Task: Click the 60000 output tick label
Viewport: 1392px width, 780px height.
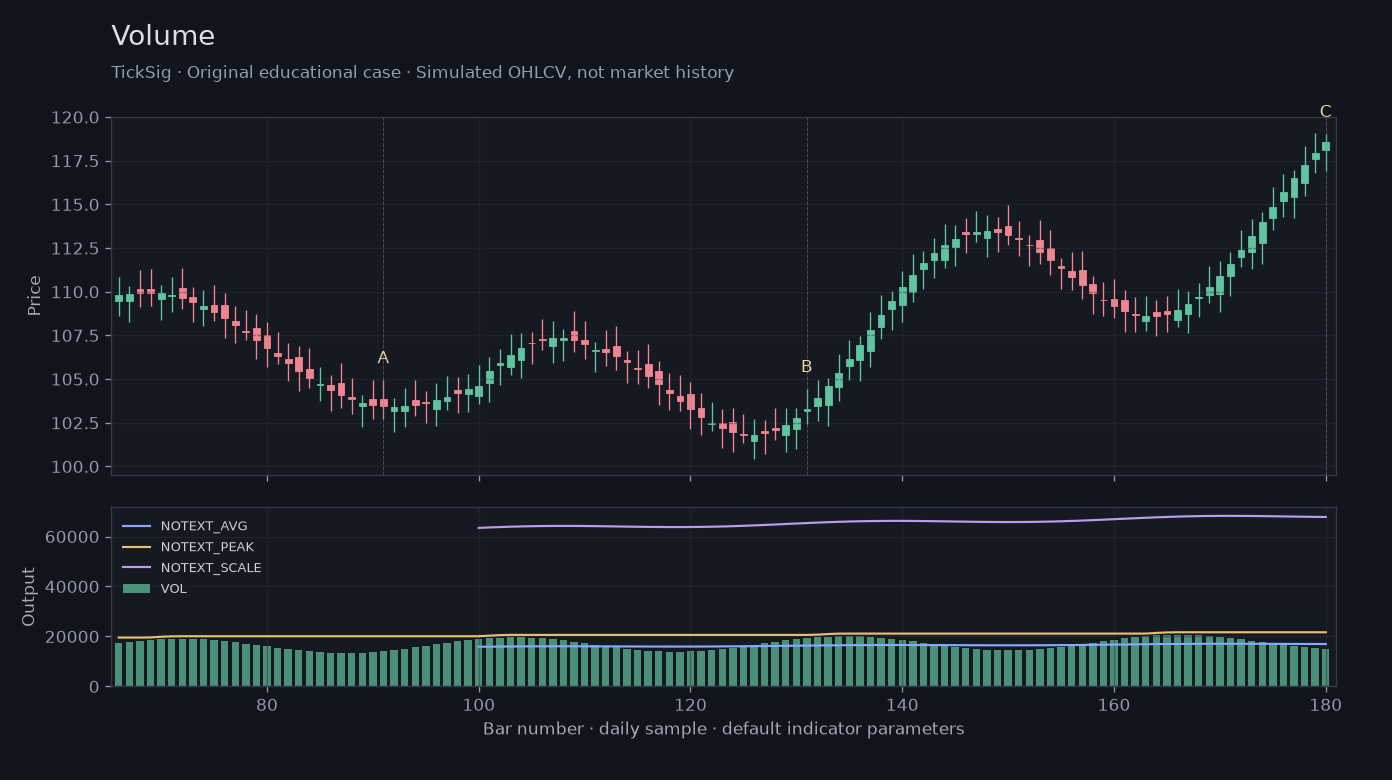Action: point(72,537)
